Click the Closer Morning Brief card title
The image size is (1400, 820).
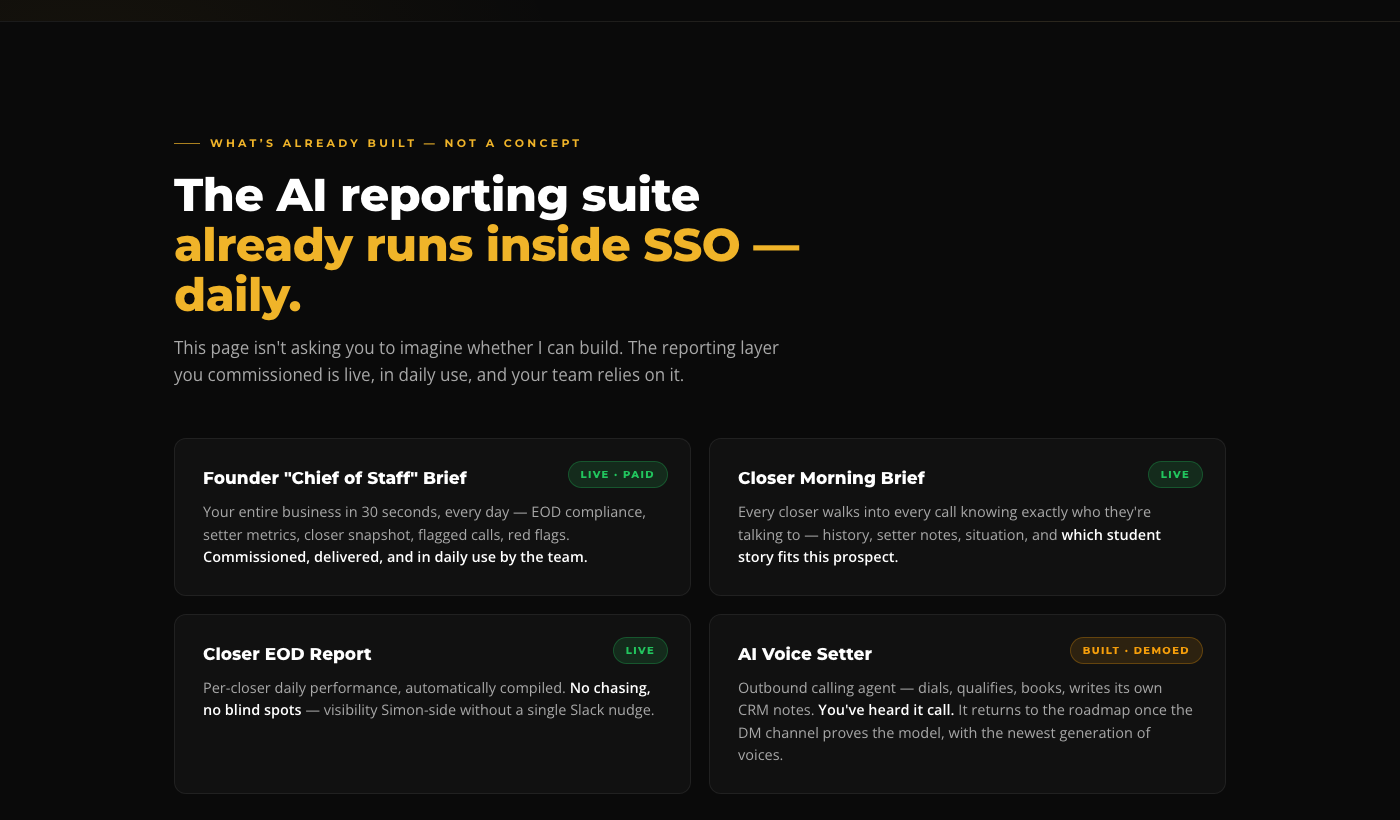[x=831, y=478]
